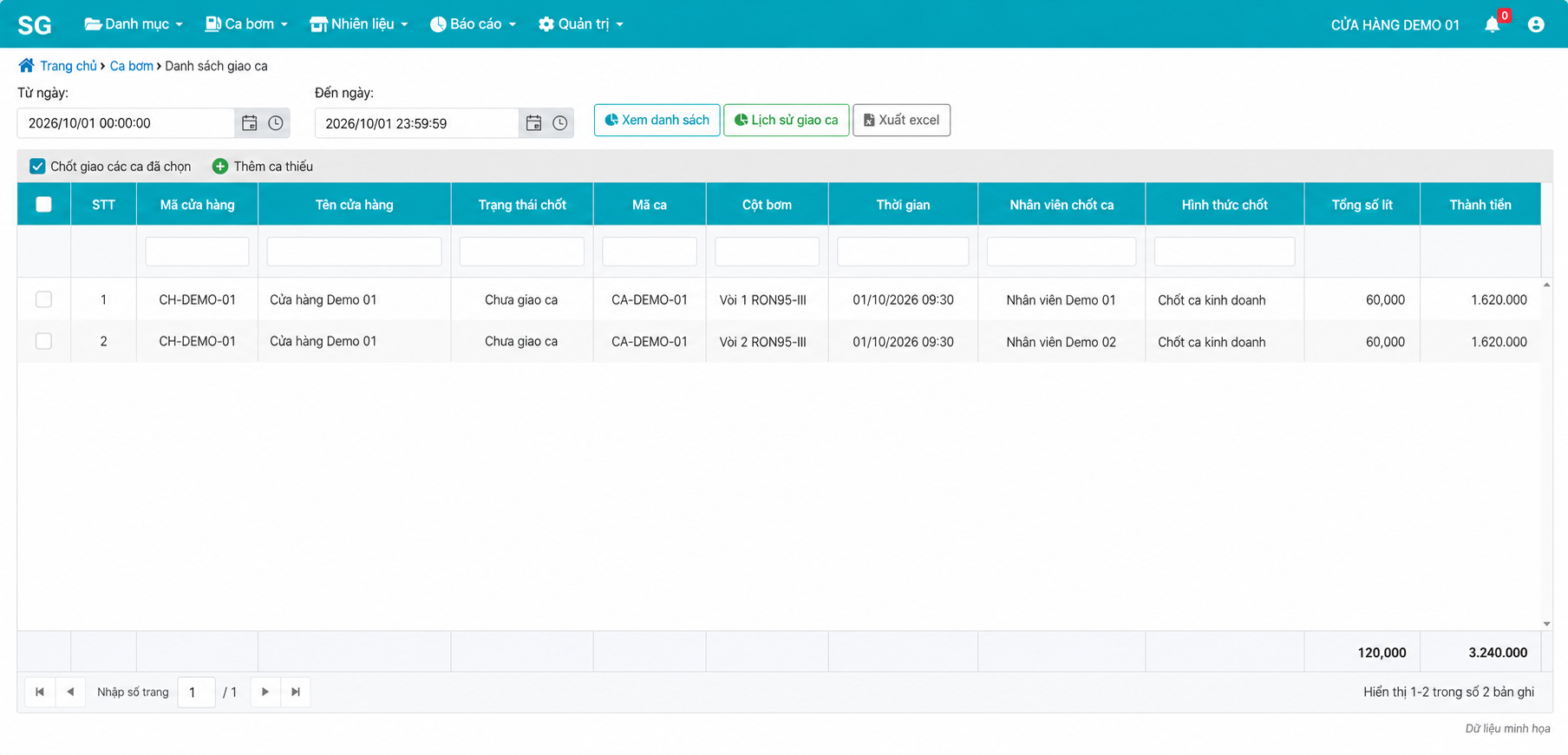Click Xem danh sách button

click(x=657, y=120)
